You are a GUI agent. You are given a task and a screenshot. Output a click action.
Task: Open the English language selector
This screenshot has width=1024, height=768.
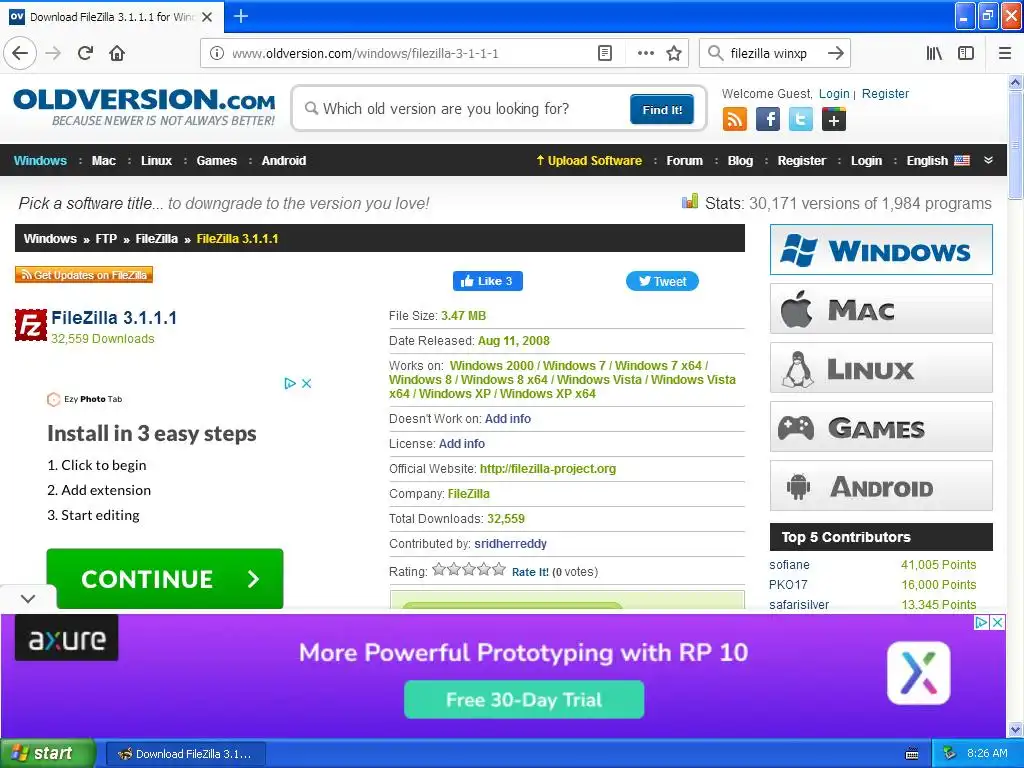938,161
